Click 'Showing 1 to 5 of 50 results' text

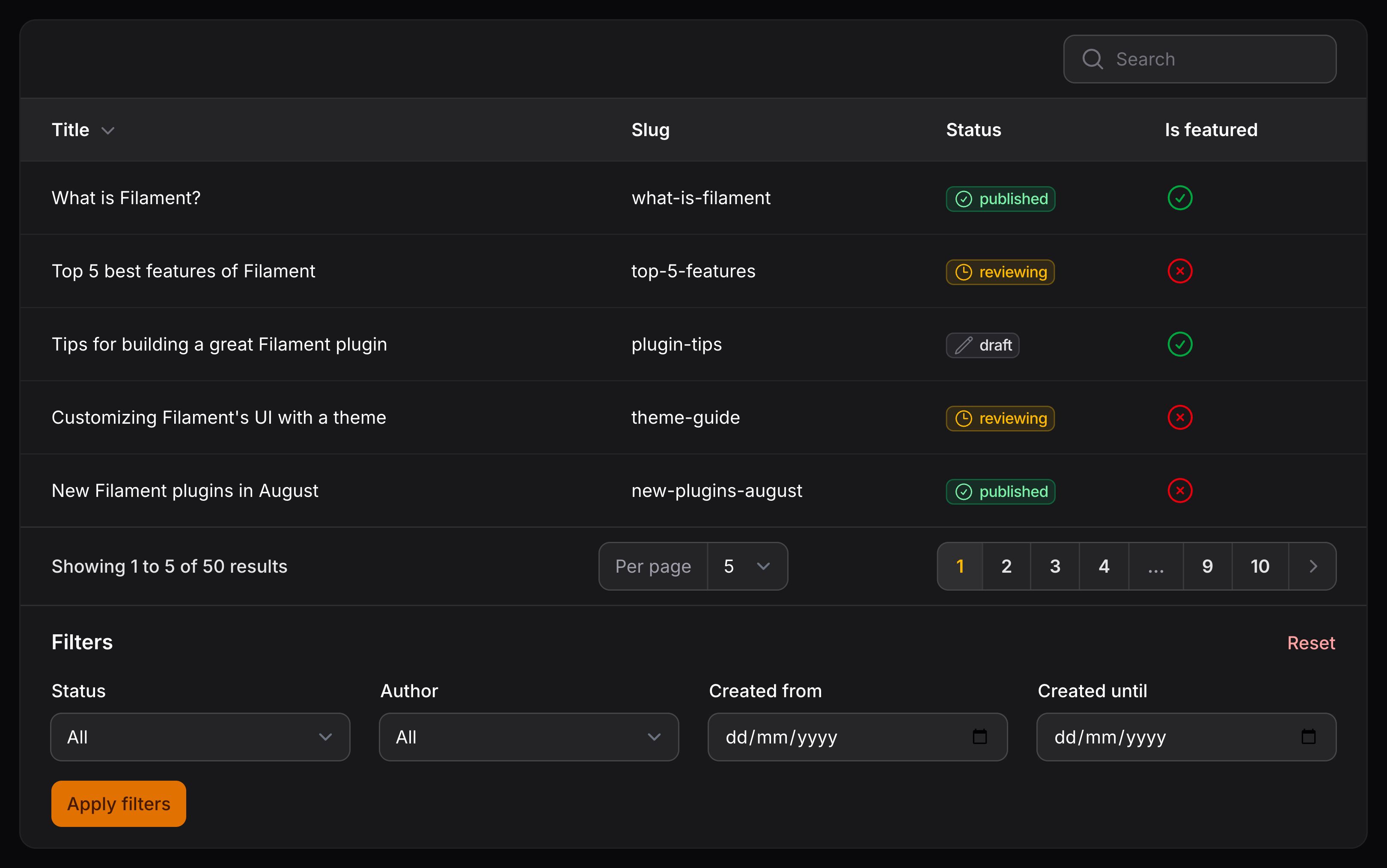pos(170,567)
